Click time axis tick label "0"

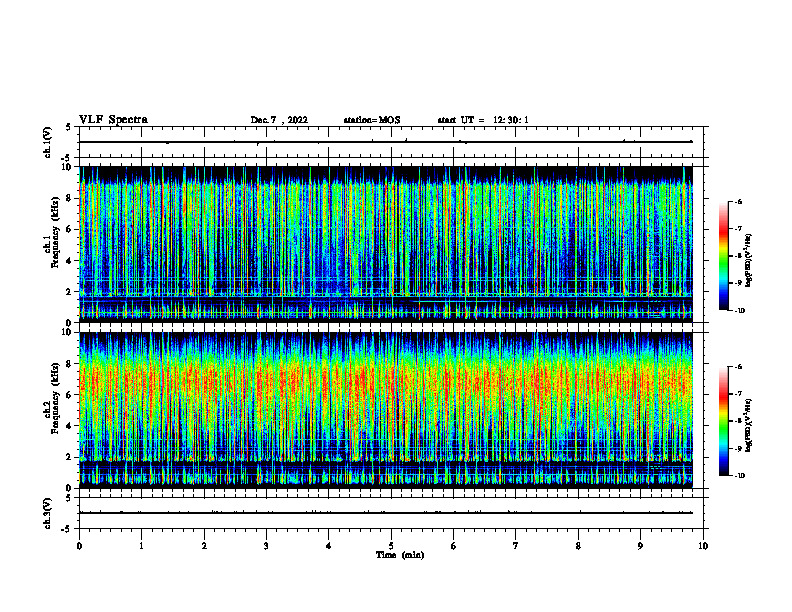79,546
